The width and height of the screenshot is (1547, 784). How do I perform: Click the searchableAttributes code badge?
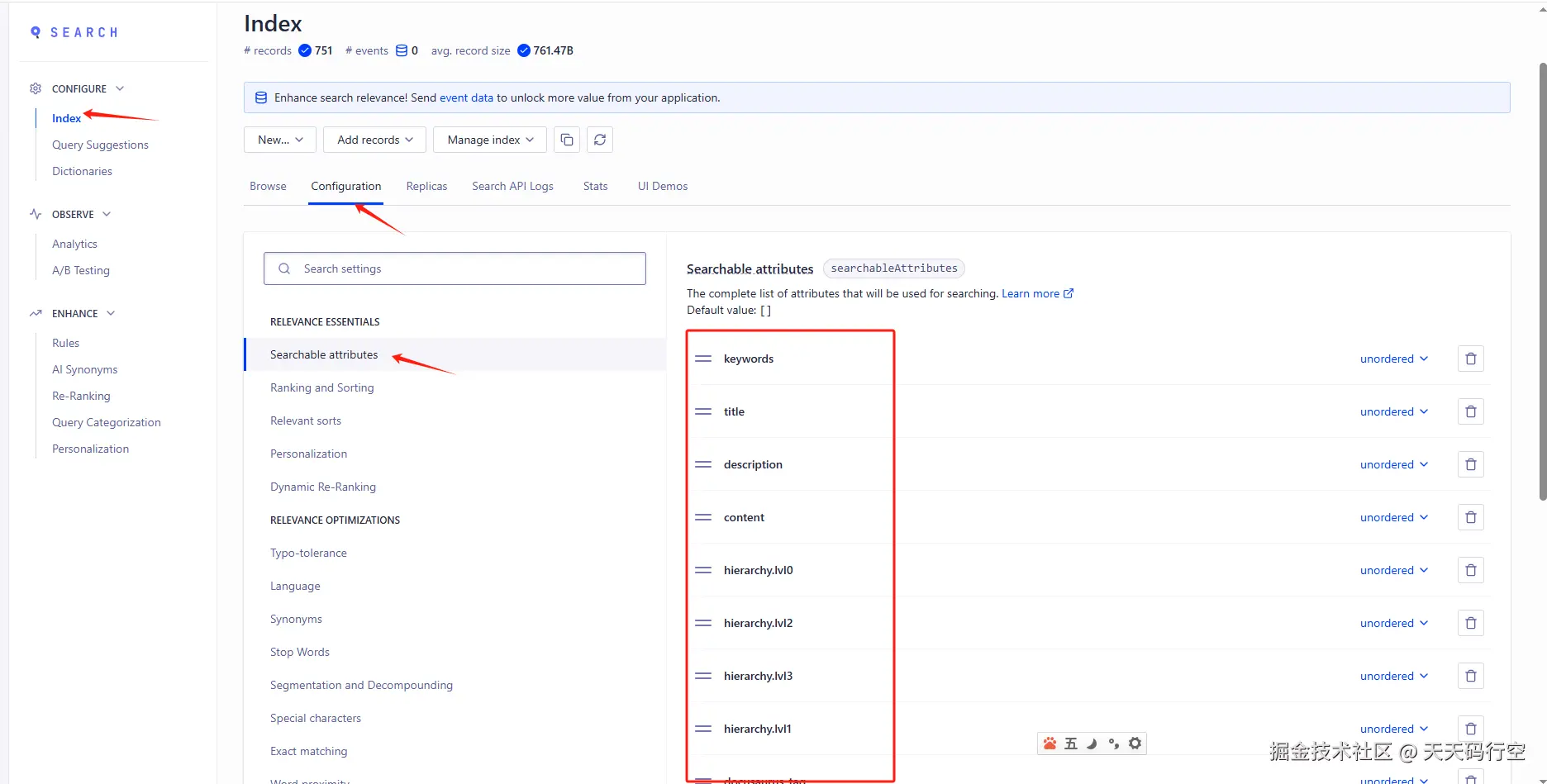894,268
